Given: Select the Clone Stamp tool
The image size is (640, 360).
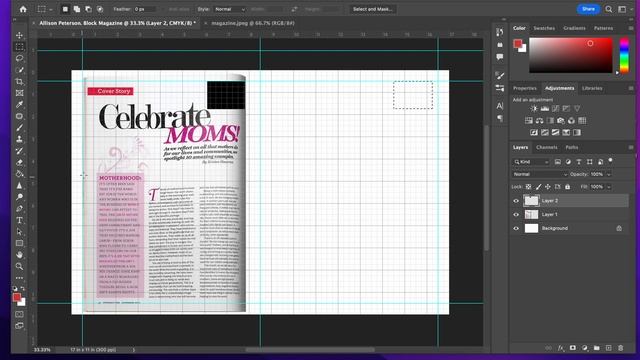Looking at the screenshot, I should pyautogui.click(x=19, y=139).
